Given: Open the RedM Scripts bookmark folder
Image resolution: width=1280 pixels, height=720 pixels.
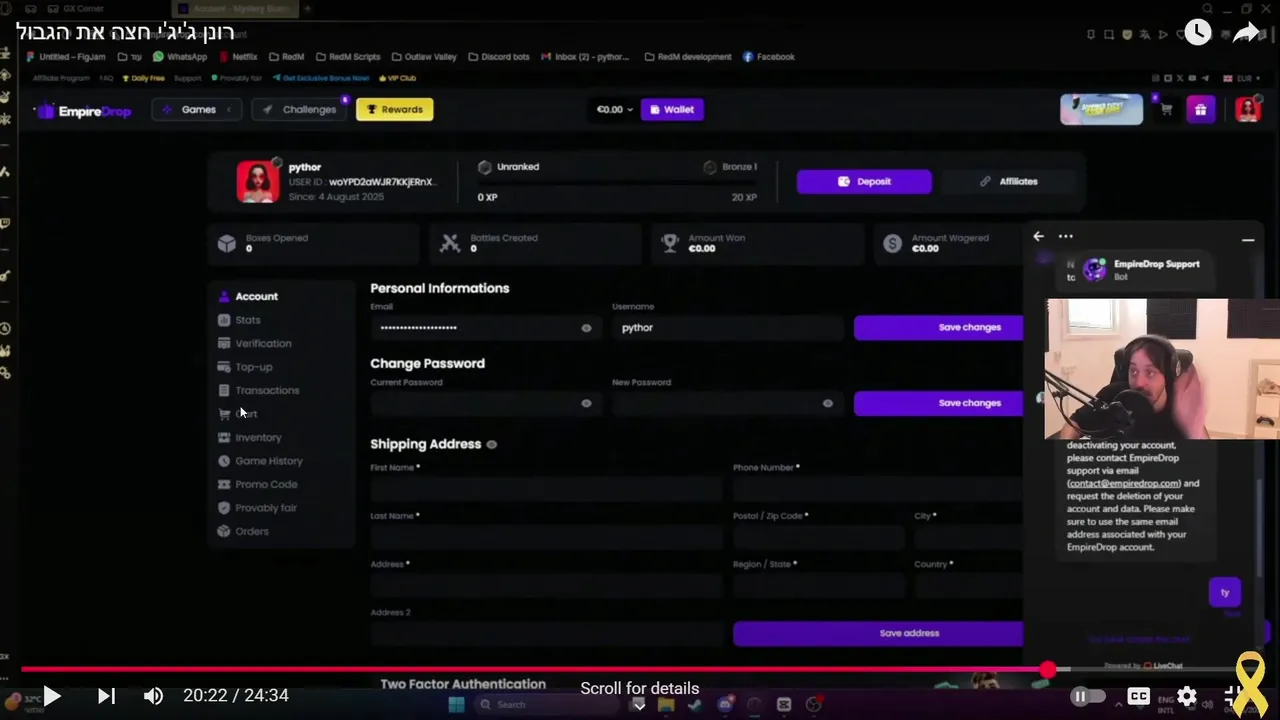Looking at the screenshot, I should pyautogui.click(x=348, y=57).
